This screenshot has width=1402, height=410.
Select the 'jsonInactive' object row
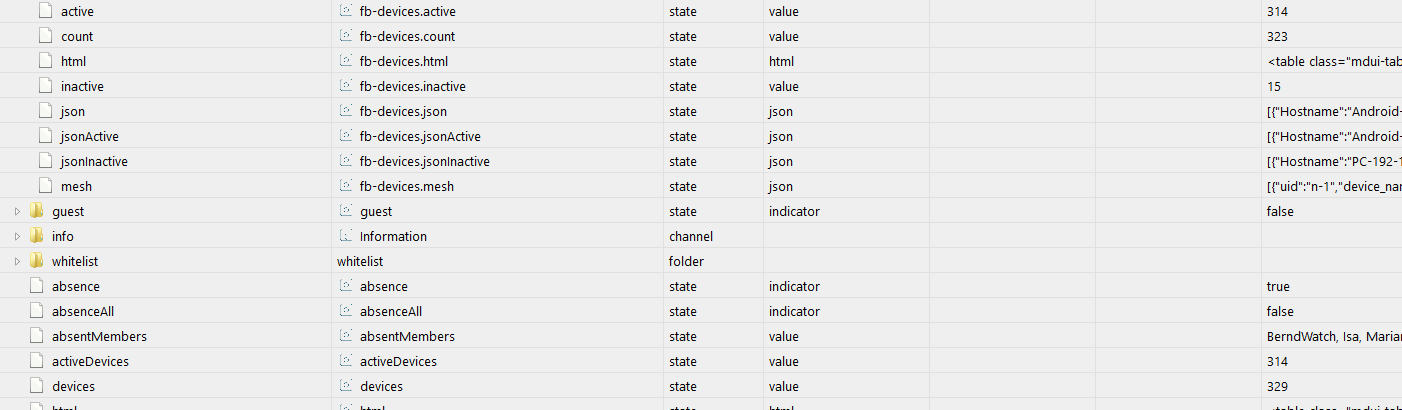(x=94, y=161)
